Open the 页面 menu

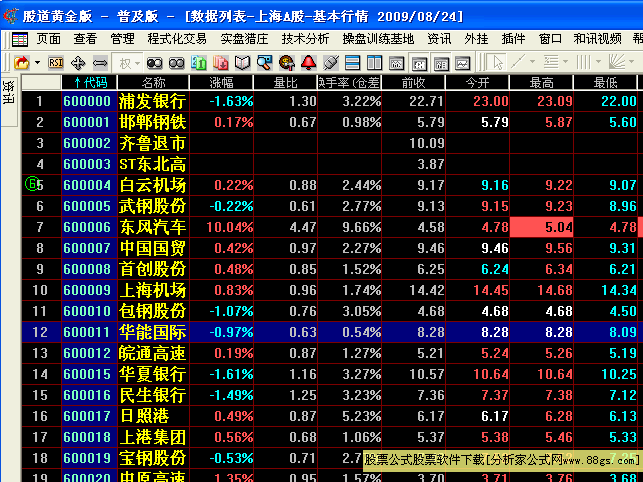tap(49, 39)
